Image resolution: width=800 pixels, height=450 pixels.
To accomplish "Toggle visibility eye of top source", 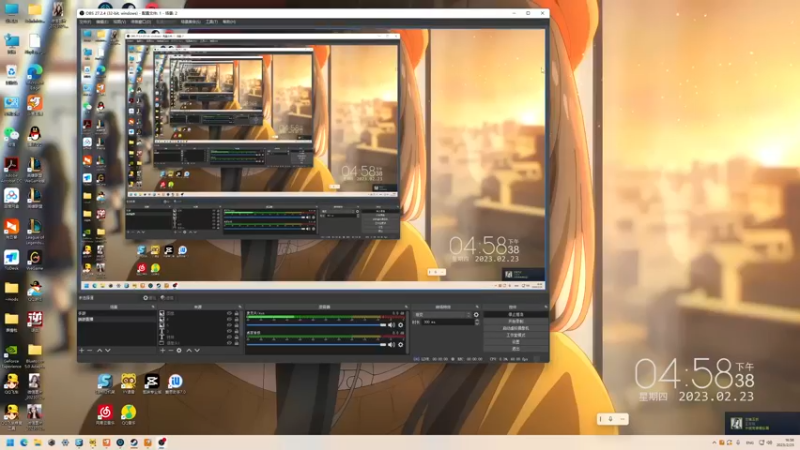I will point(229,313).
